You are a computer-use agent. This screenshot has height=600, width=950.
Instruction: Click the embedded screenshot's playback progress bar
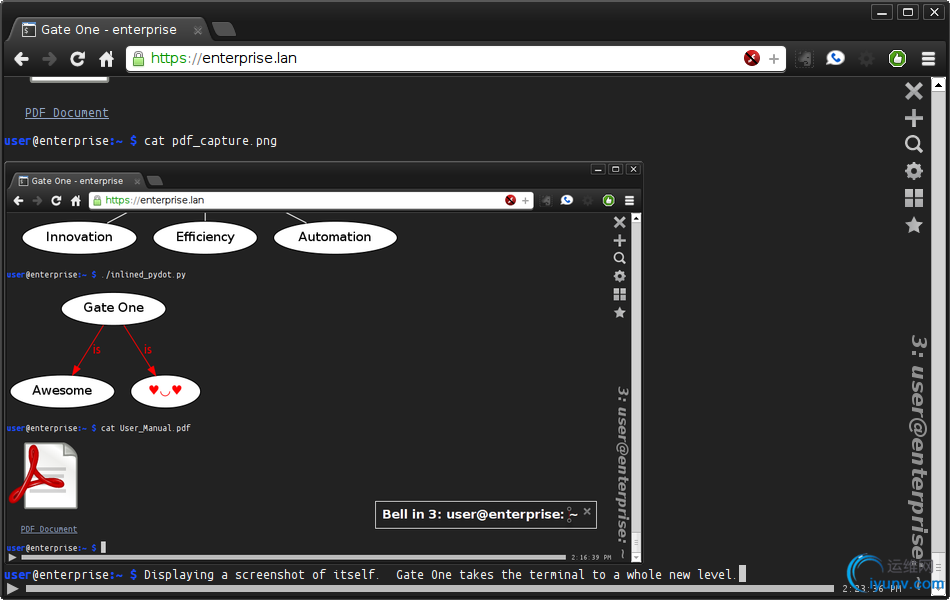coord(293,557)
